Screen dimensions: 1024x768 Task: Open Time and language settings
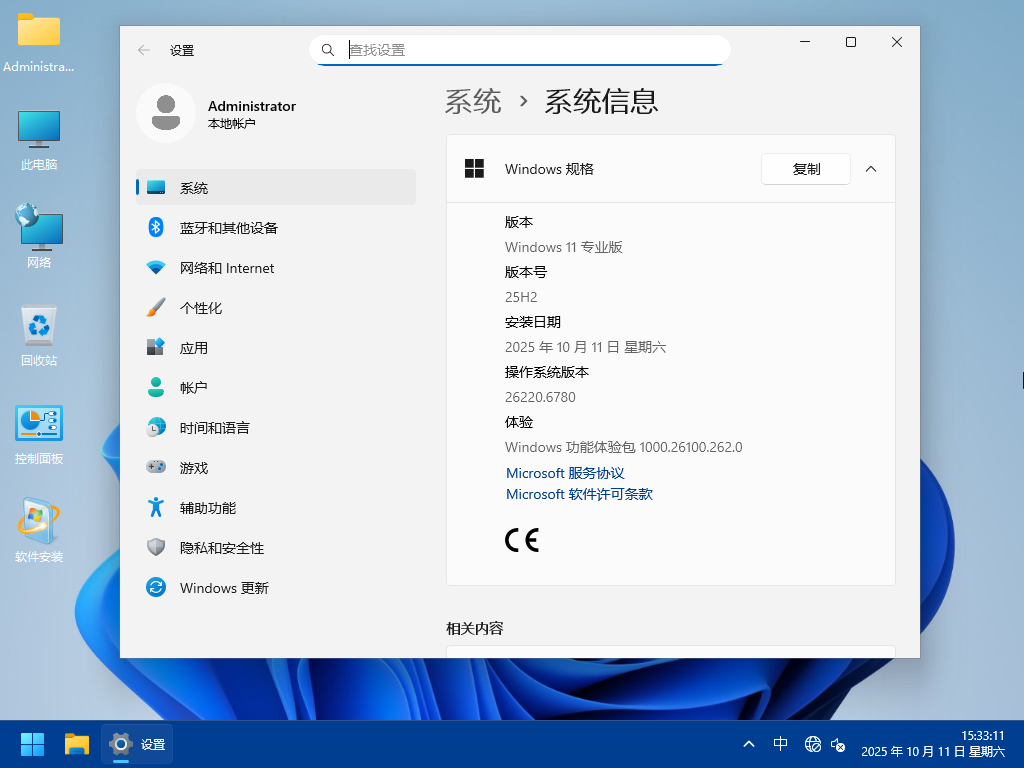pos(214,428)
